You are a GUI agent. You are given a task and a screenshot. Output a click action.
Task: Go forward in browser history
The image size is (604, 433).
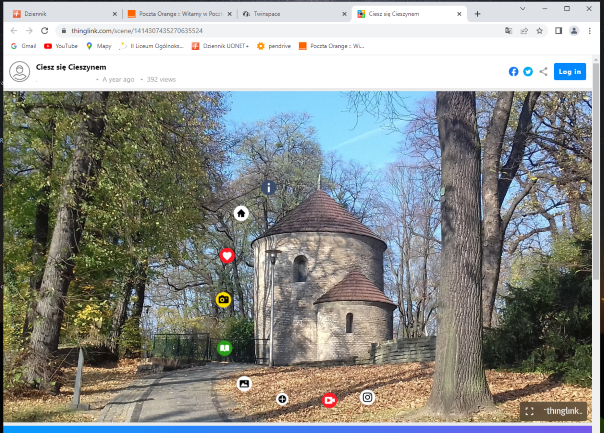[x=29, y=31]
